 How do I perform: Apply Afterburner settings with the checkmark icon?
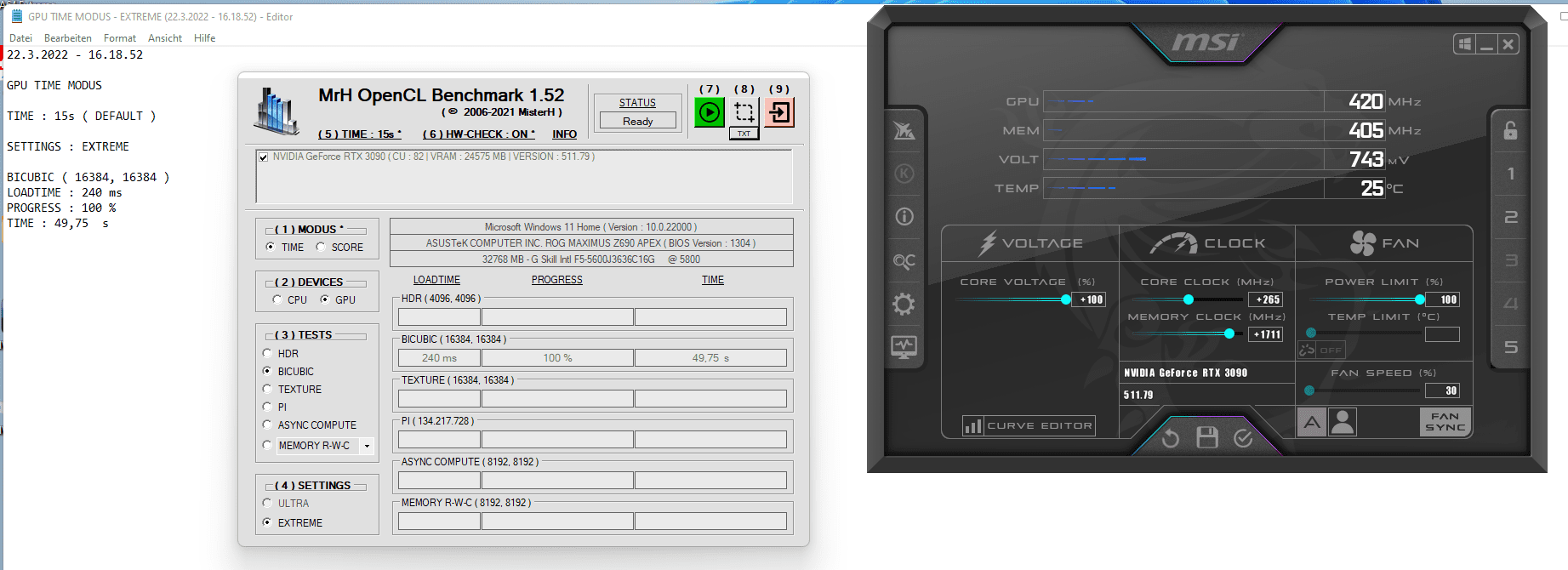(x=1243, y=438)
